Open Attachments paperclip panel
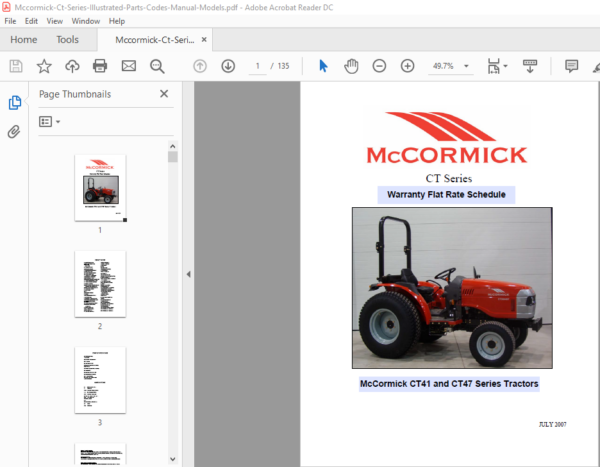The height and width of the screenshot is (467, 600). pos(14,132)
